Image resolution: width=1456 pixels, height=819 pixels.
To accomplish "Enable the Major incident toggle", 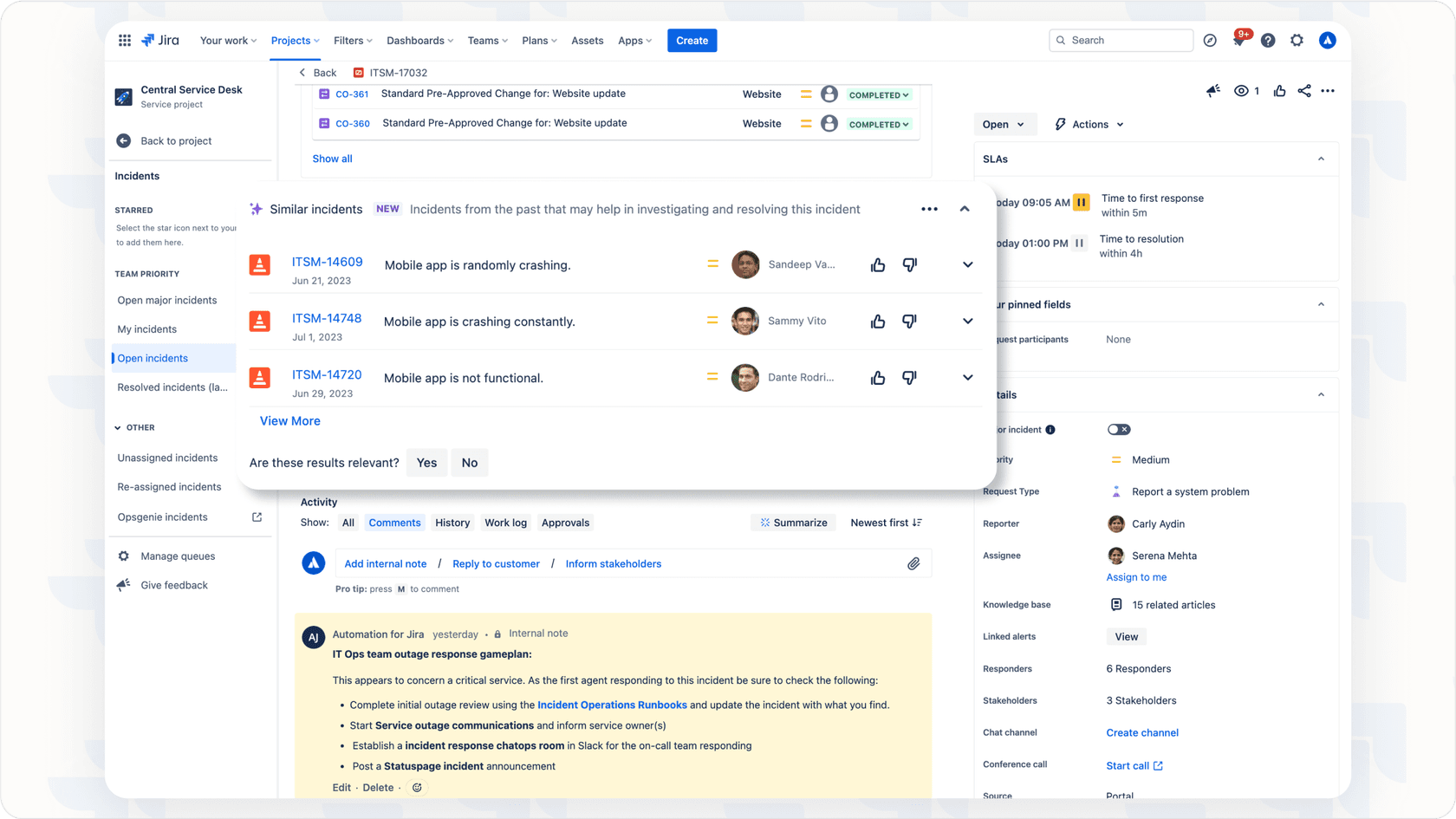I will [1119, 429].
